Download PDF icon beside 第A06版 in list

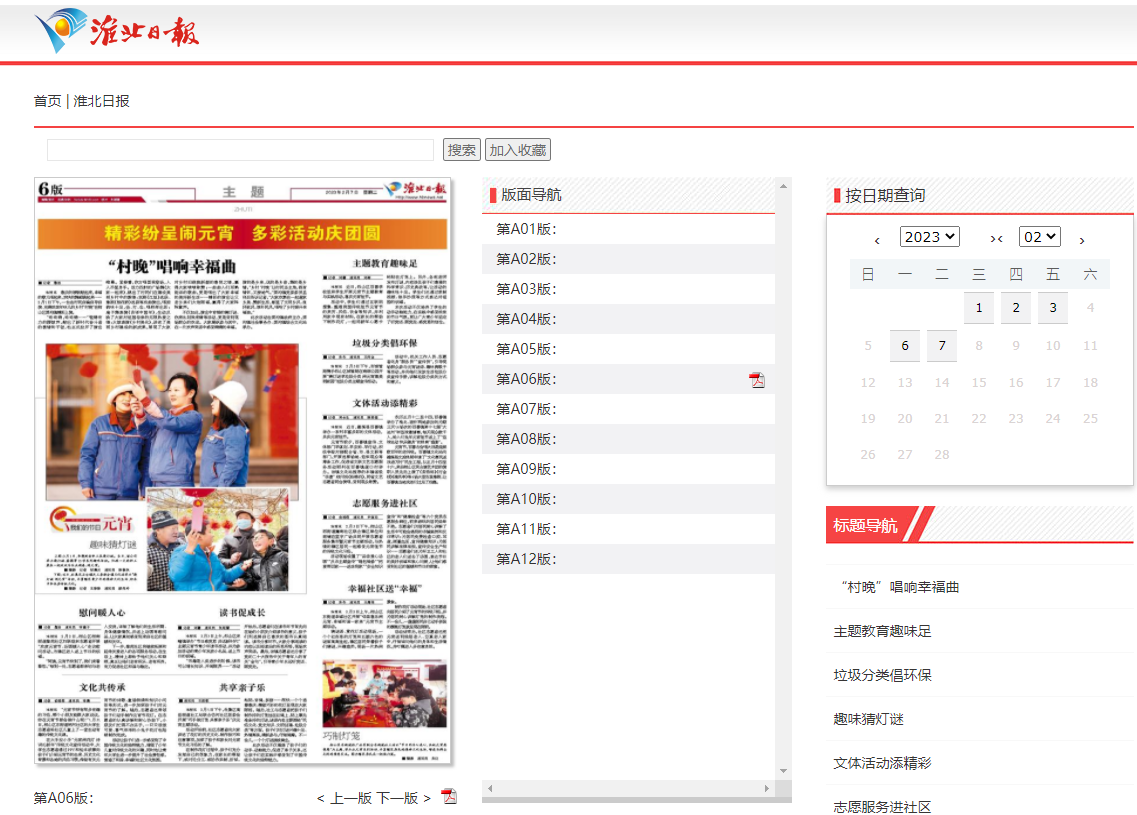tap(757, 380)
